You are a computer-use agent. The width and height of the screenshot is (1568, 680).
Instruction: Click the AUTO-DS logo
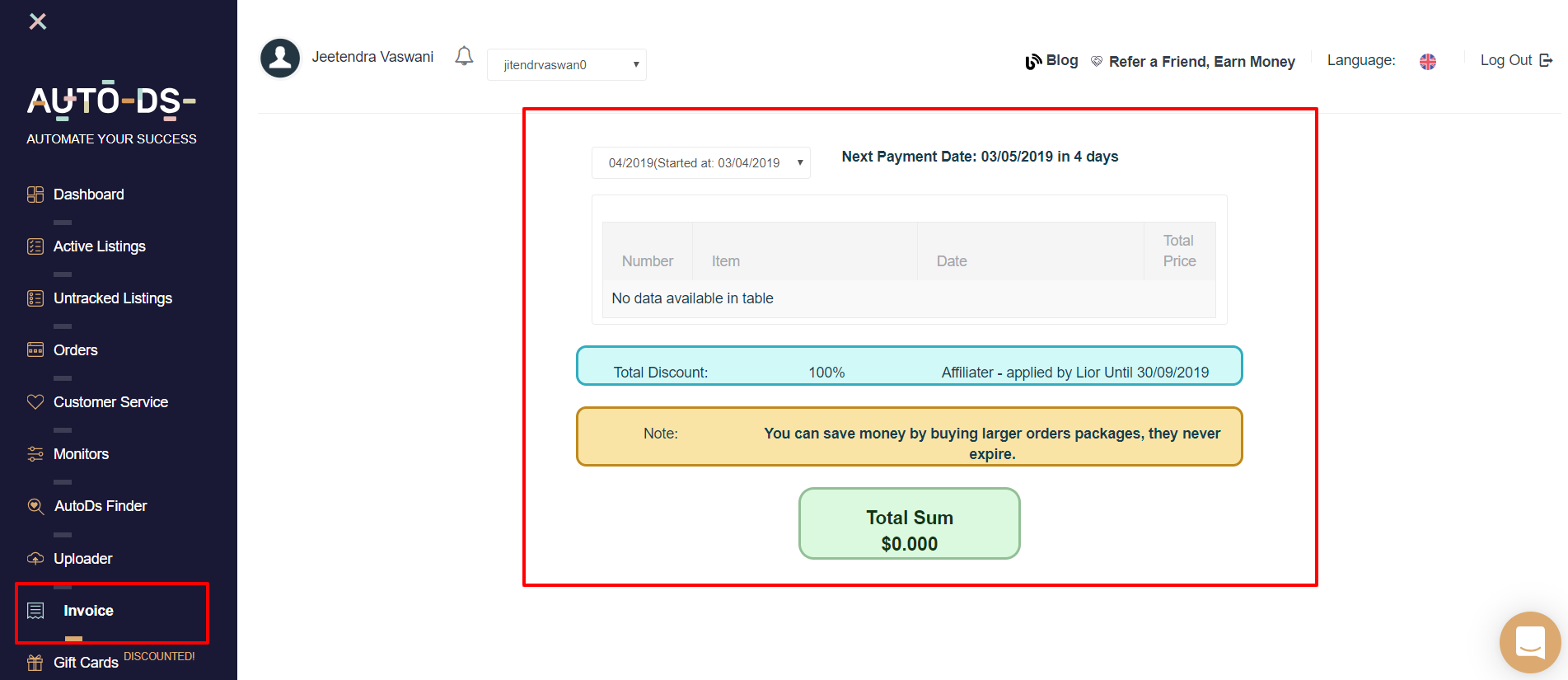112,102
